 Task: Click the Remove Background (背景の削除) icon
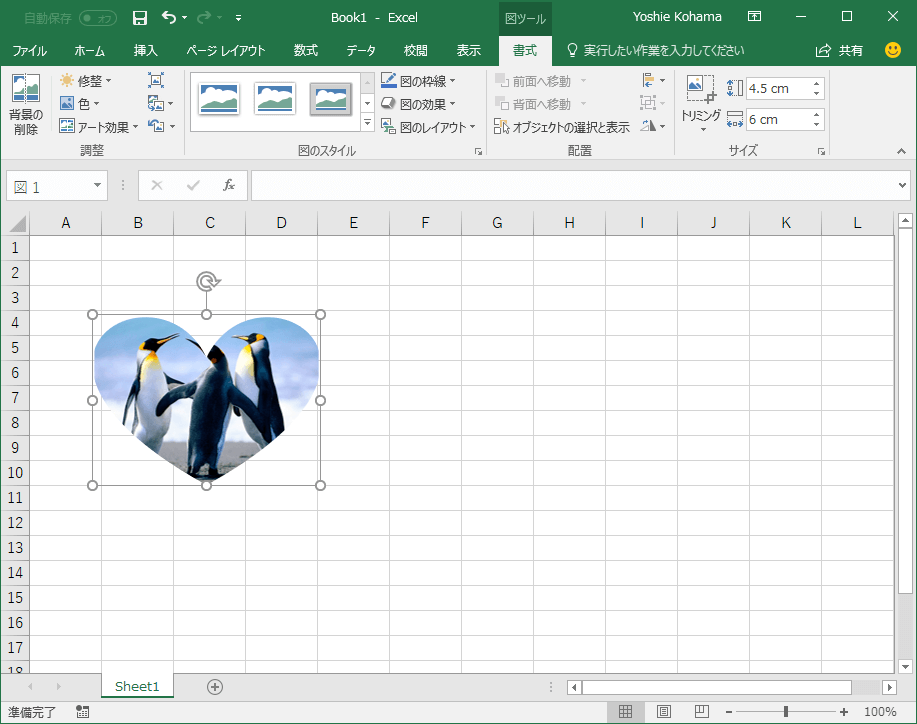coord(26,104)
